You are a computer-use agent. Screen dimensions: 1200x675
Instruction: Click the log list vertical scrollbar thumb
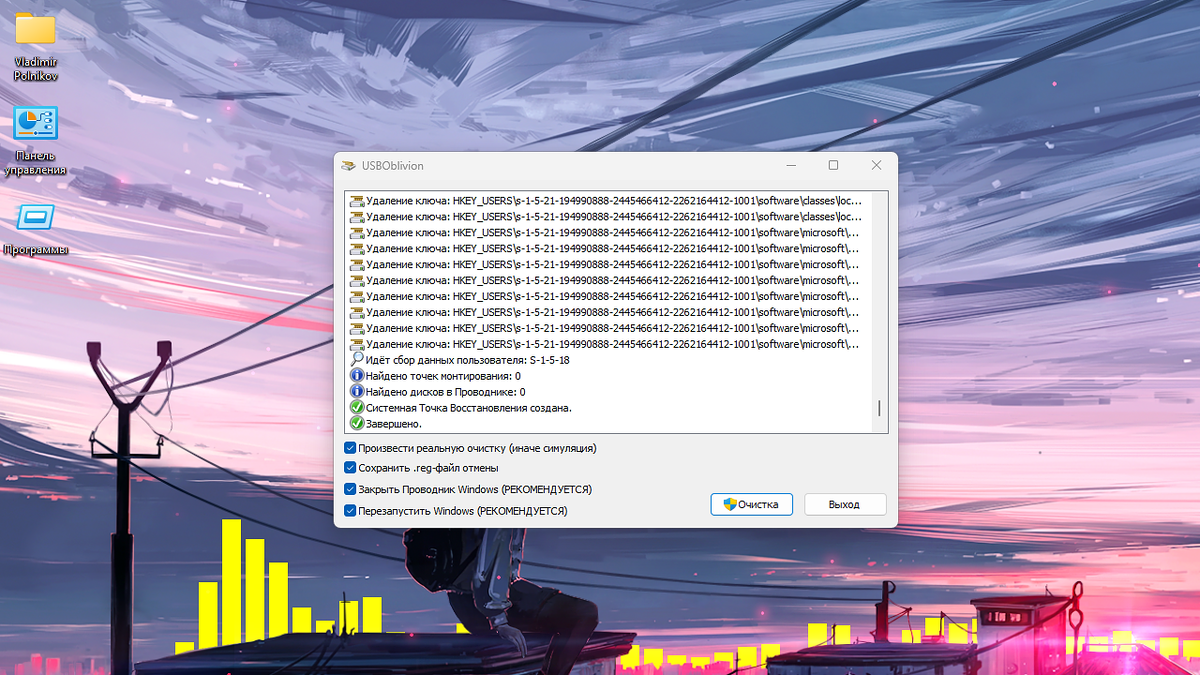879,408
